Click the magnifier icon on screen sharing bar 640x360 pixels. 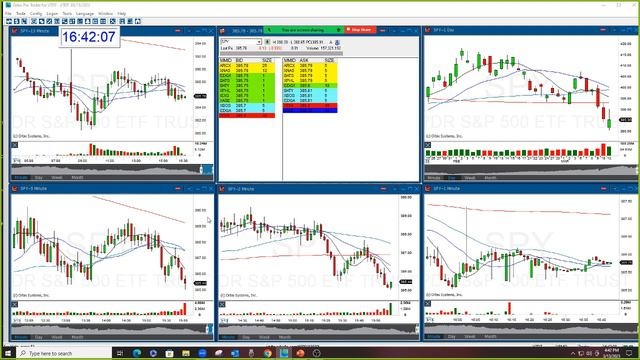pos(269,30)
